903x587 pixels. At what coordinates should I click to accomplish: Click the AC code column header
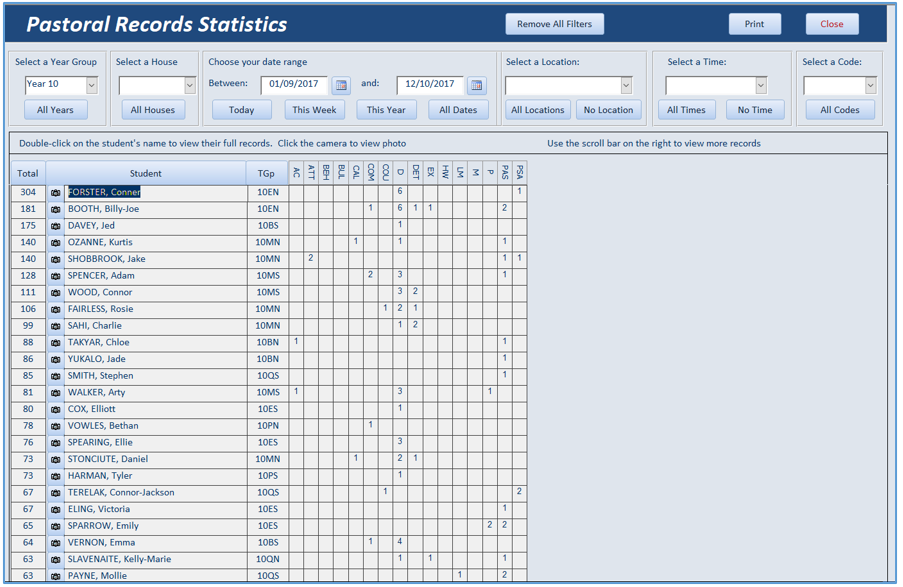click(297, 172)
